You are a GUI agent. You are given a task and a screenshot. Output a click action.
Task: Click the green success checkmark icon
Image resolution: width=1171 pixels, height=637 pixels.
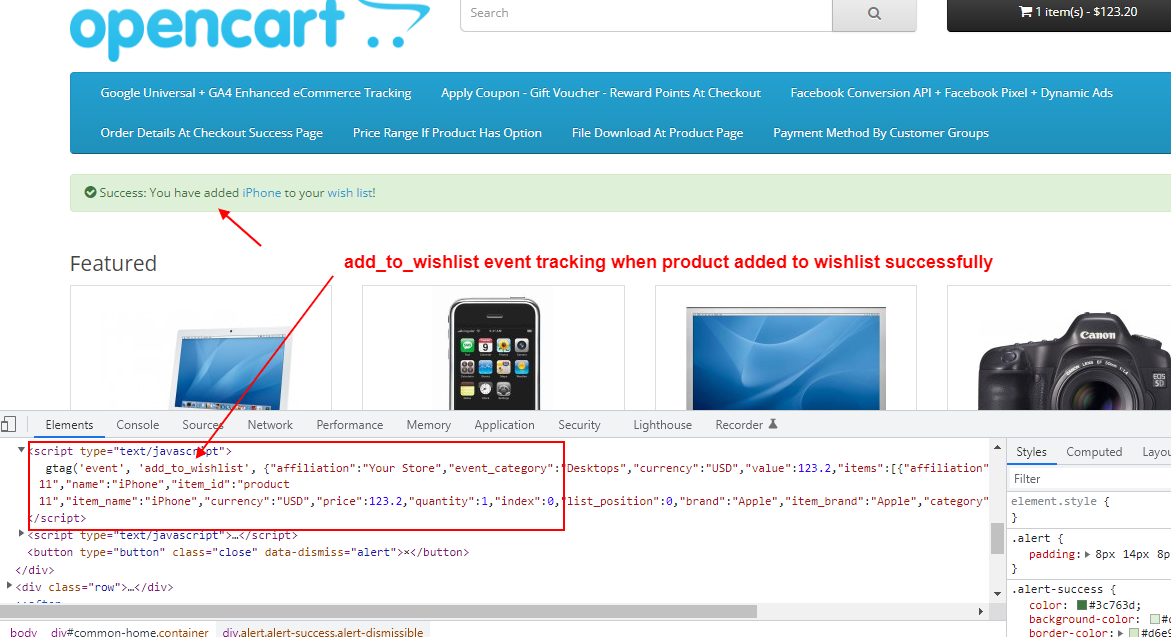pos(90,193)
